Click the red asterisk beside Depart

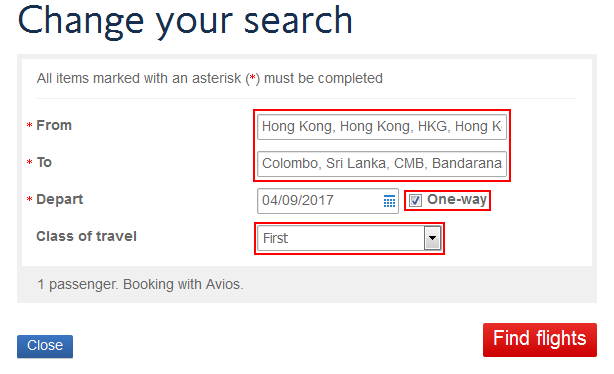pyautogui.click(x=29, y=199)
